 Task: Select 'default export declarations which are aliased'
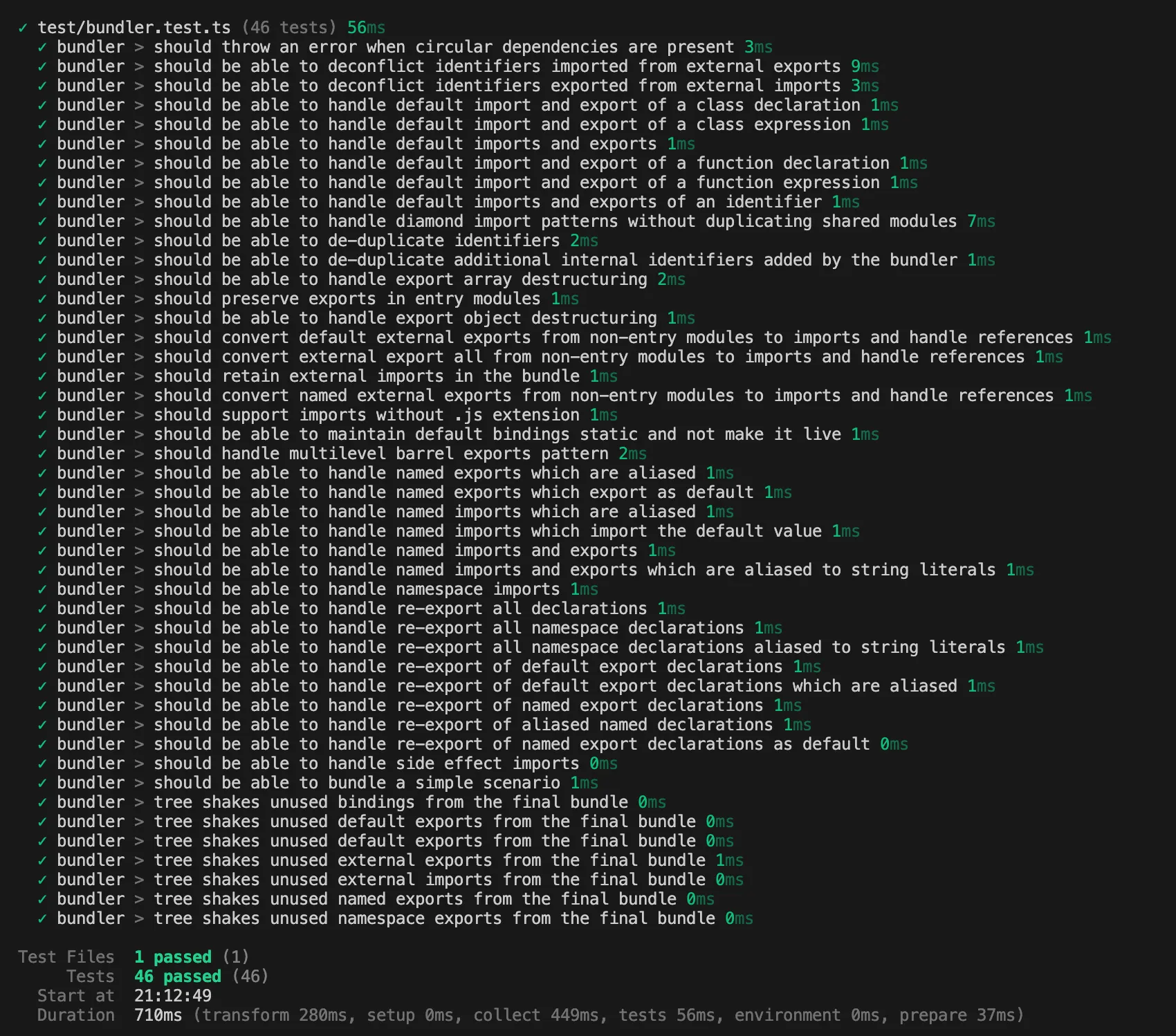(516, 686)
